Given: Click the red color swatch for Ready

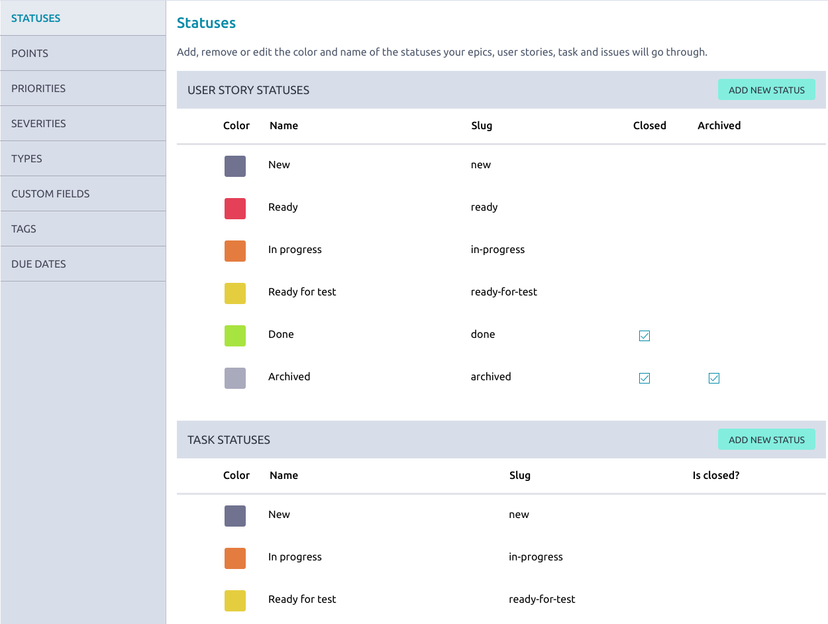Looking at the screenshot, I should coord(234,208).
